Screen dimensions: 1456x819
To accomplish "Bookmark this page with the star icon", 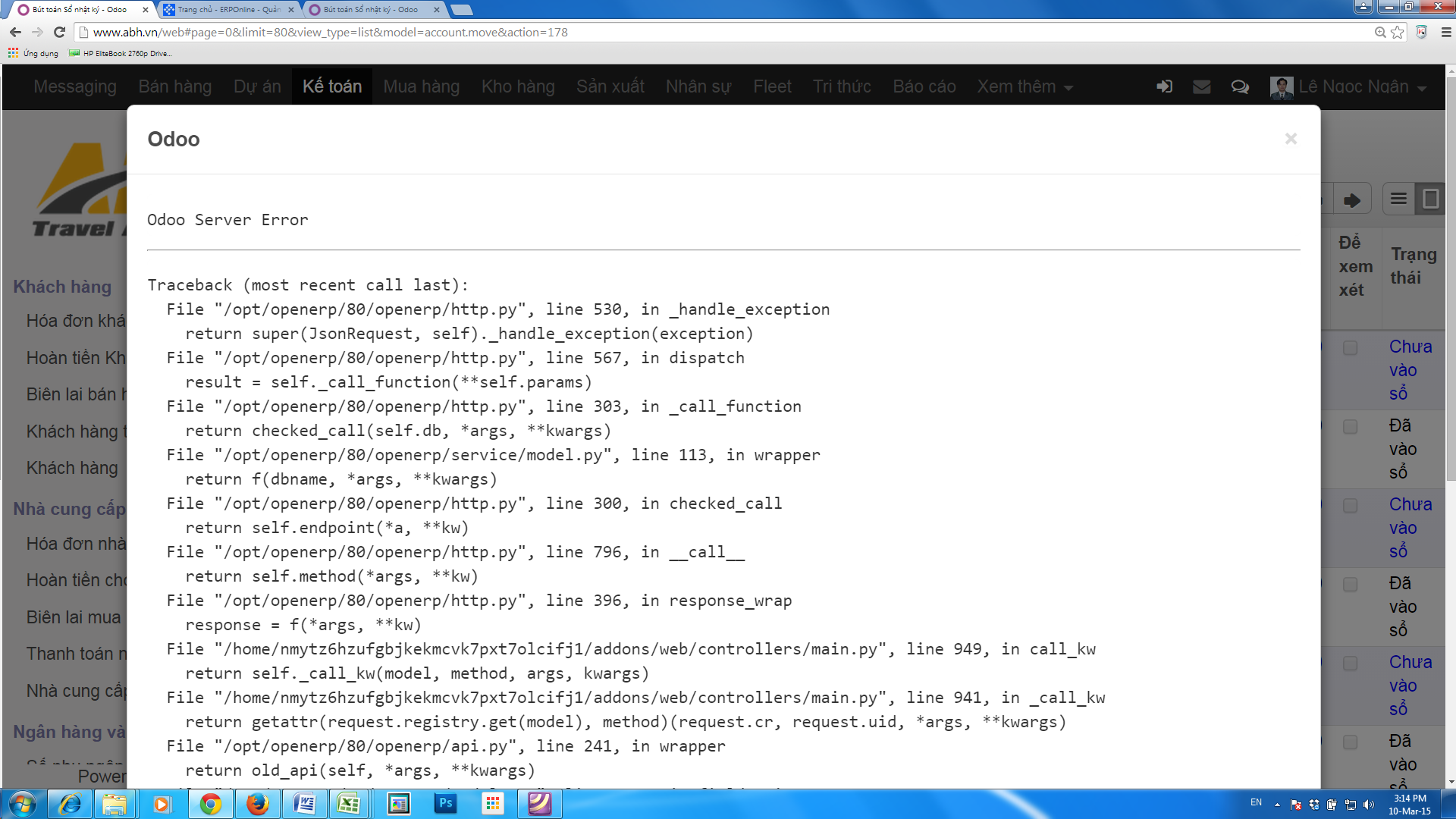I will [x=1397, y=32].
